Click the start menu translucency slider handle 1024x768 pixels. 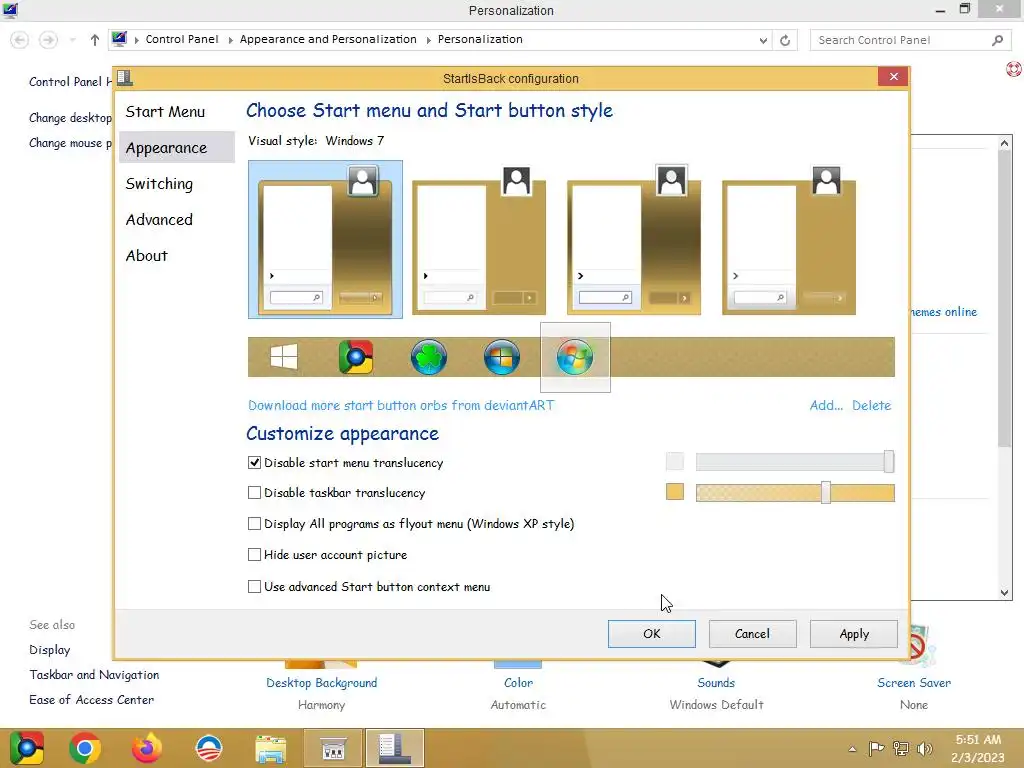tap(889, 462)
